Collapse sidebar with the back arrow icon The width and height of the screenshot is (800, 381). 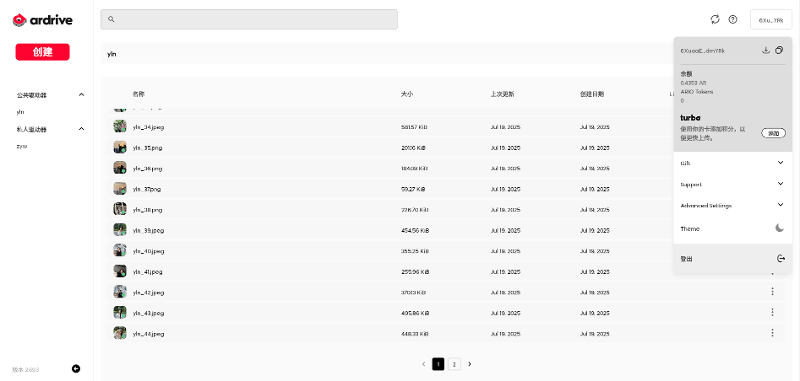(76, 369)
